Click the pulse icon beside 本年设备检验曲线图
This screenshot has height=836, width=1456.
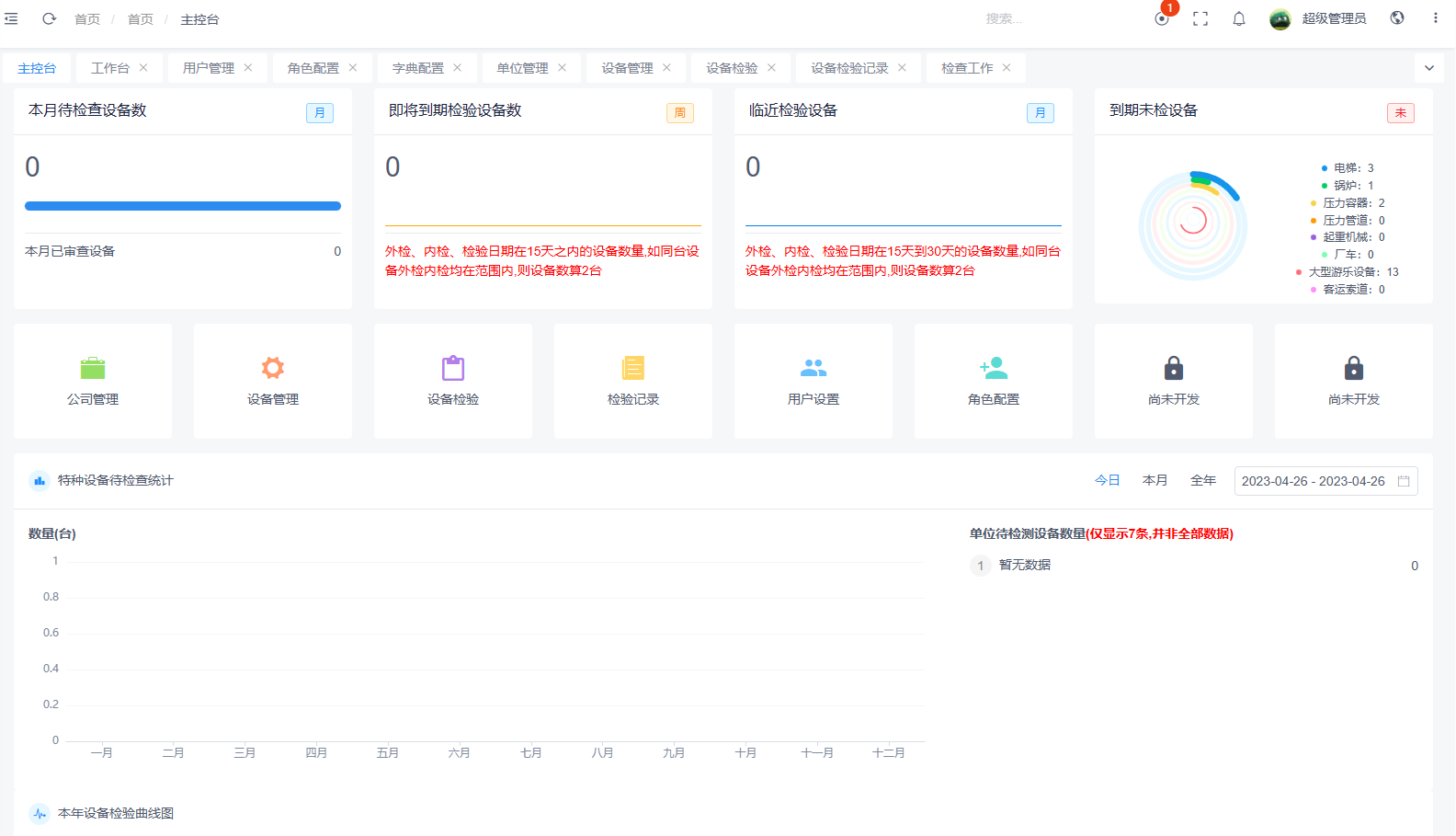tap(40, 813)
